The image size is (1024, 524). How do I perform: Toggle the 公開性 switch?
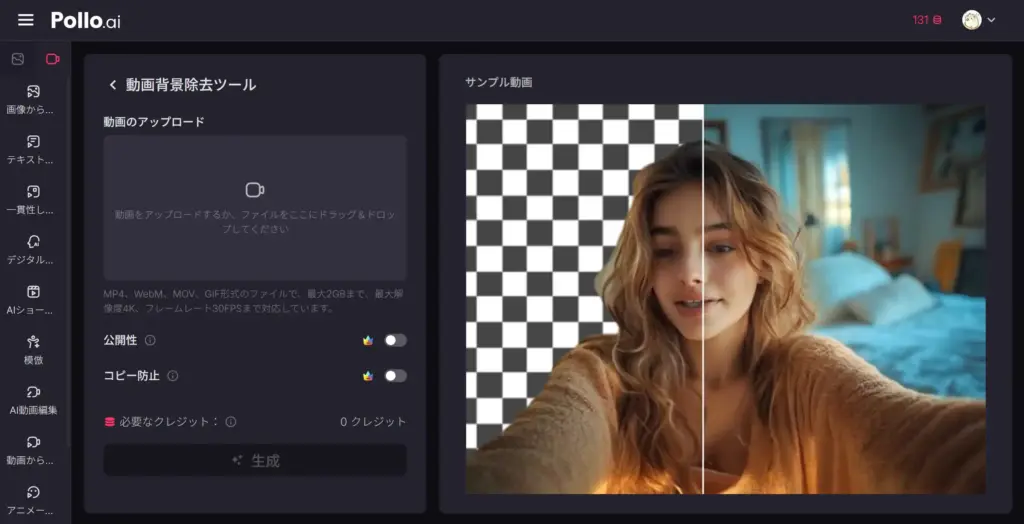pos(395,340)
